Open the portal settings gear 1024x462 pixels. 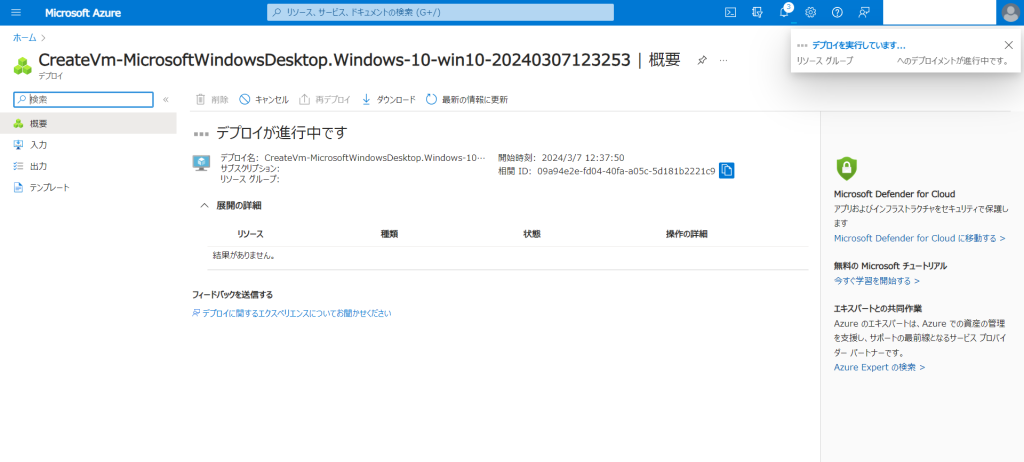click(810, 12)
